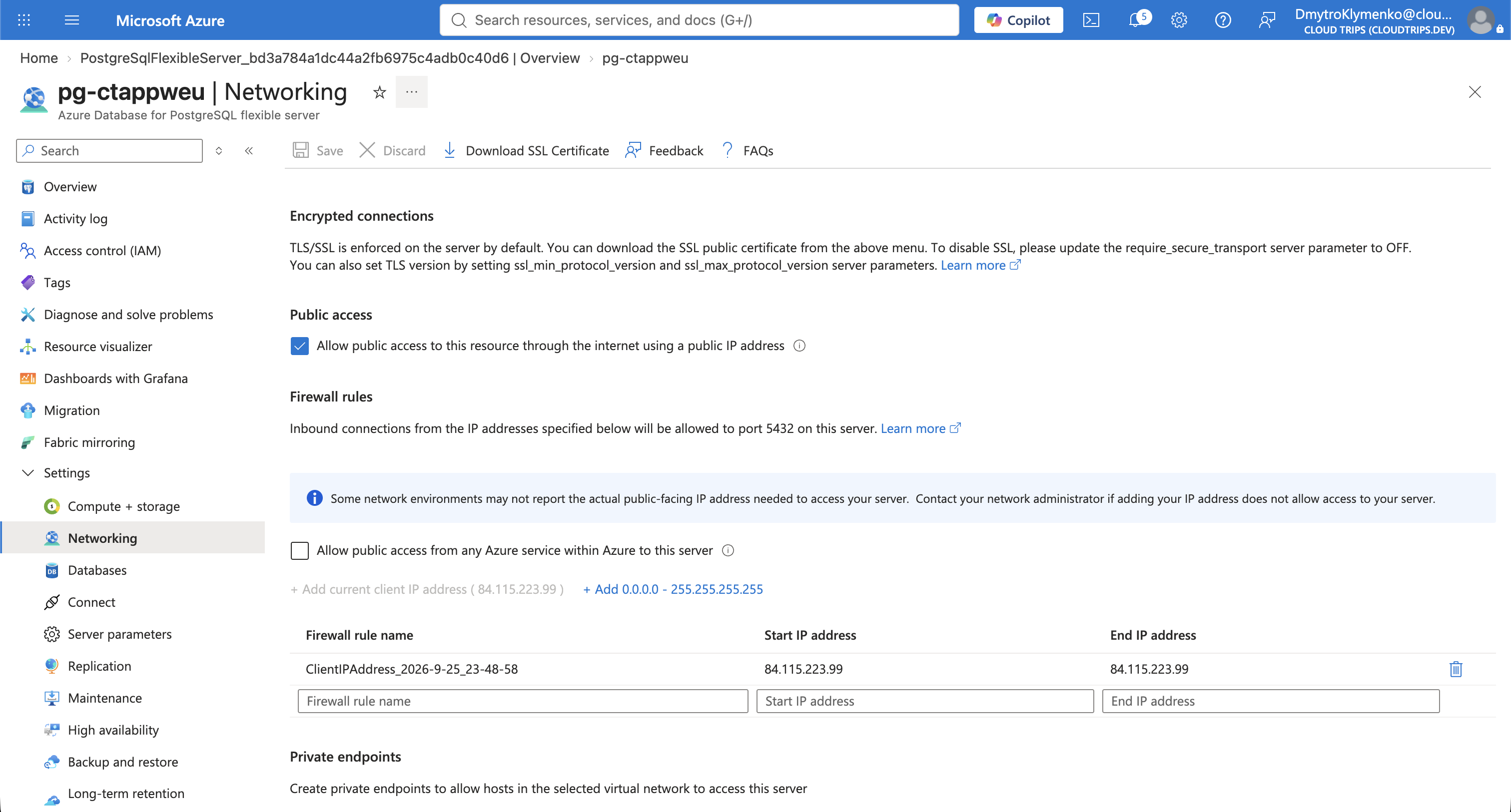
Task: Click Learn more under Firewall rules
Action: pos(920,428)
